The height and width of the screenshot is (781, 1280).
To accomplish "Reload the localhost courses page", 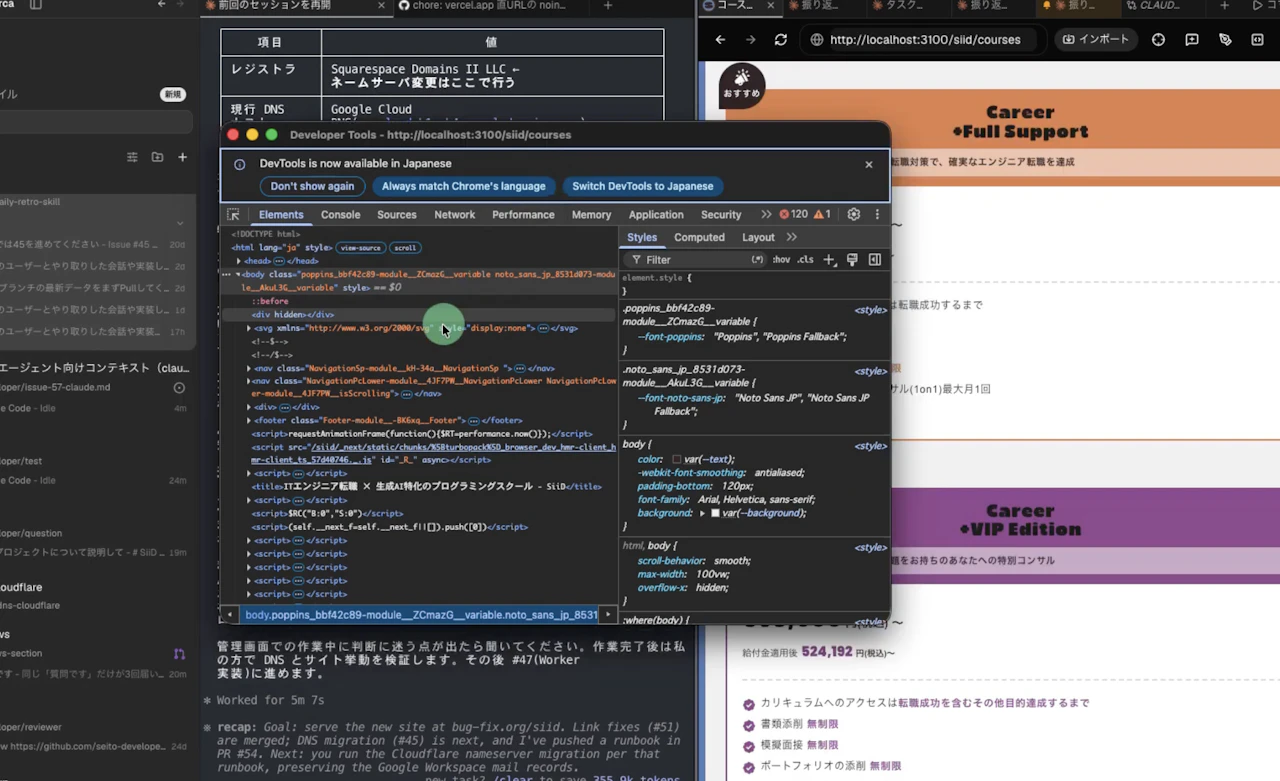I will 781,40.
